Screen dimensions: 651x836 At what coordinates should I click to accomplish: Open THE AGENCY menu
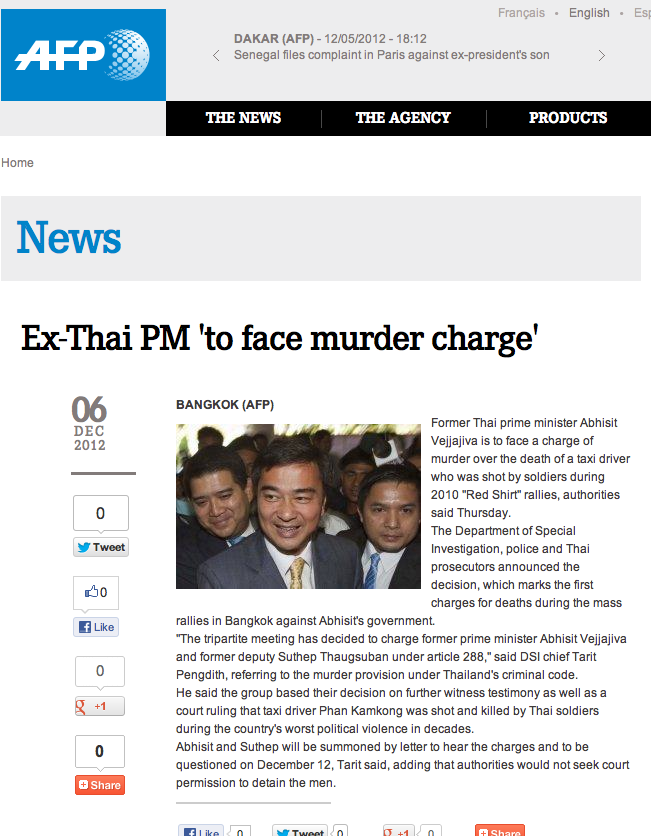403,118
